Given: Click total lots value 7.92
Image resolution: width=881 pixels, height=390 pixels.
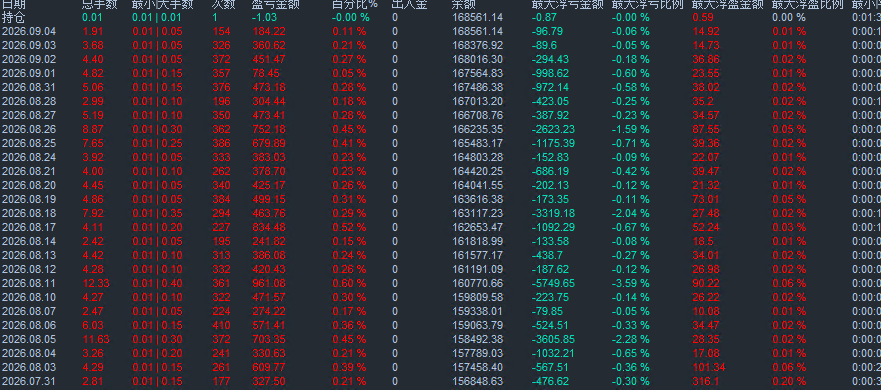Looking at the screenshot, I should (x=92, y=214).
